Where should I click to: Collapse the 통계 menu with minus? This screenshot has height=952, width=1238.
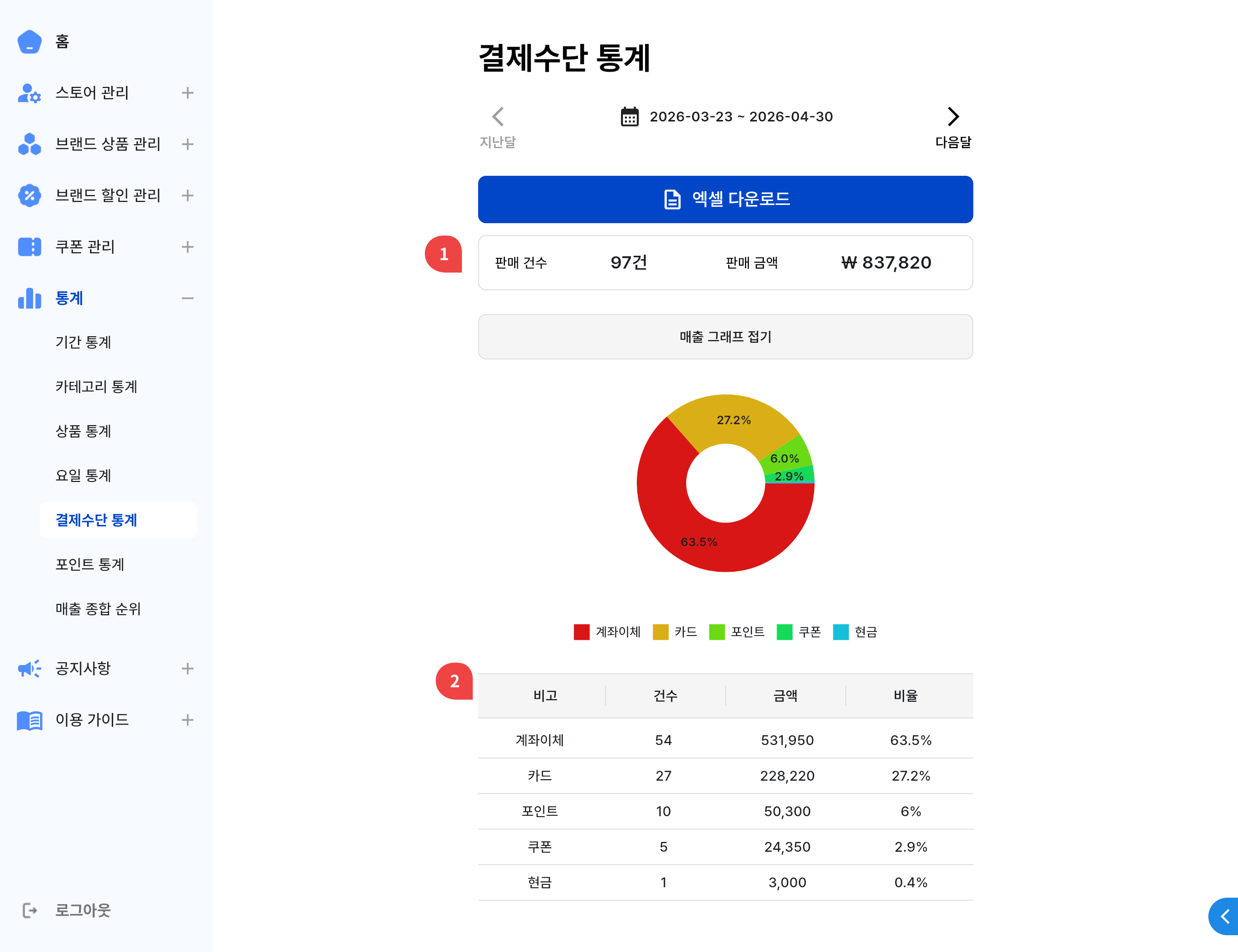pos(188,298)
